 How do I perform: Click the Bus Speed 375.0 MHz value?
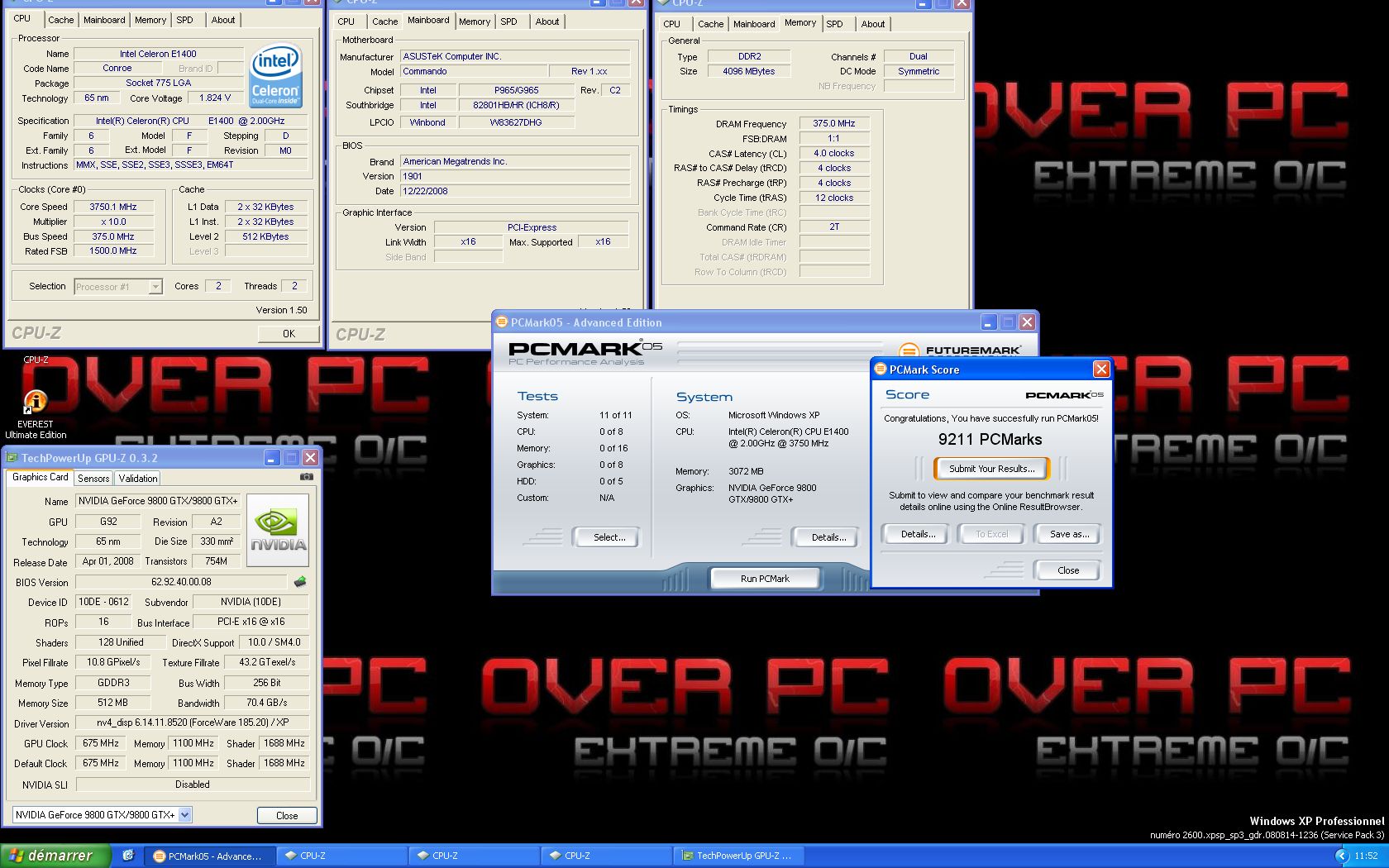click(113, 236)
